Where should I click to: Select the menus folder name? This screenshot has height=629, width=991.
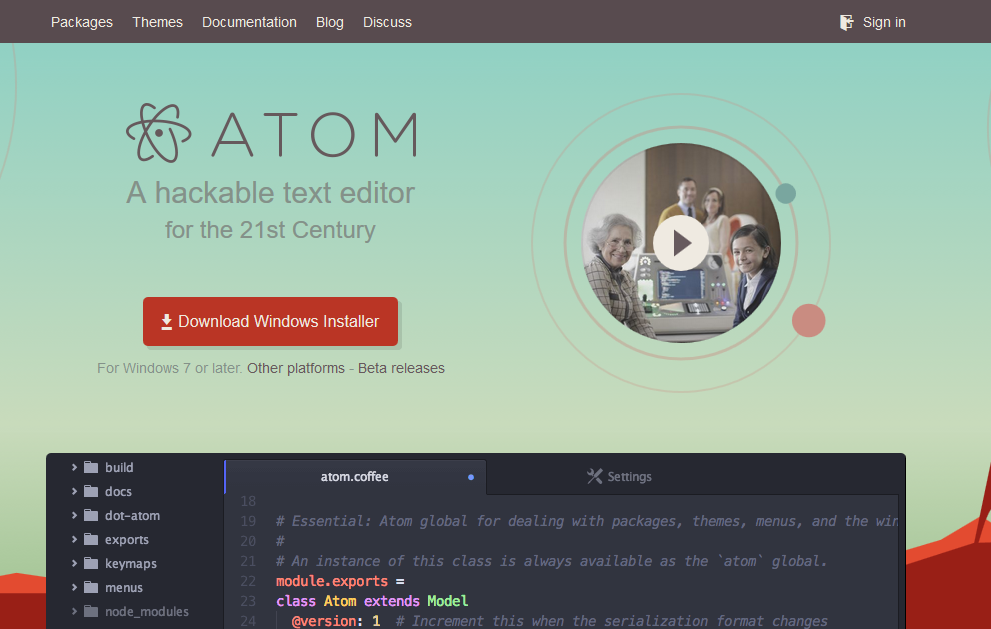pos(124,587)
